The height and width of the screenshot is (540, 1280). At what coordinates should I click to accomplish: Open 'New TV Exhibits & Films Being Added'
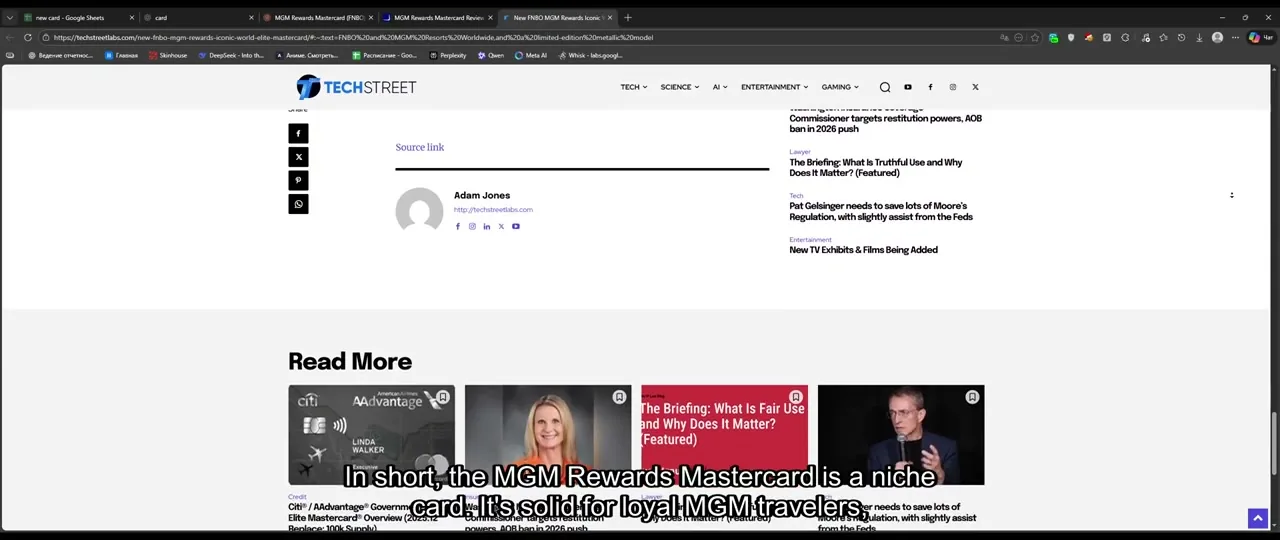click(863, 250)
